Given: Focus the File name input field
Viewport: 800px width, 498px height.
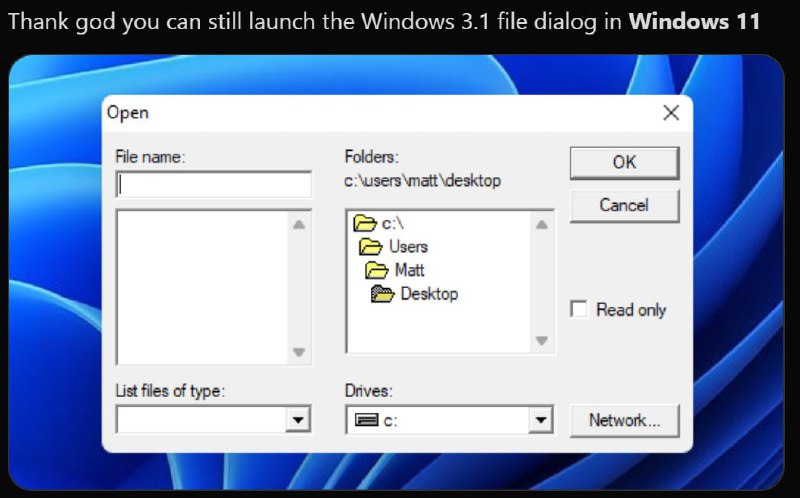Looking at the screenshot, I should [214, 184].
